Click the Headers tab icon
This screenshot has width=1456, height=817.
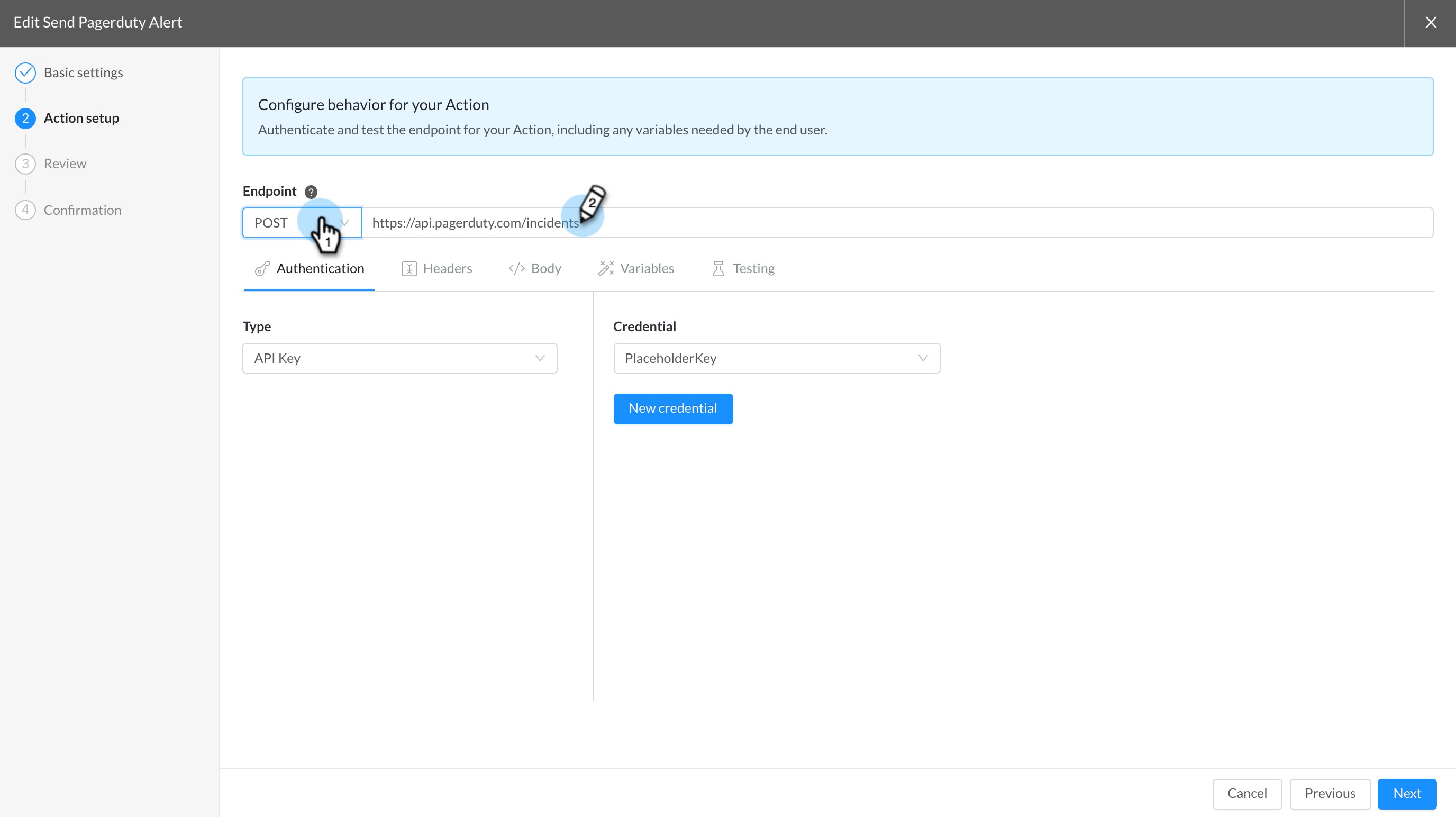[x=409, y=269]
